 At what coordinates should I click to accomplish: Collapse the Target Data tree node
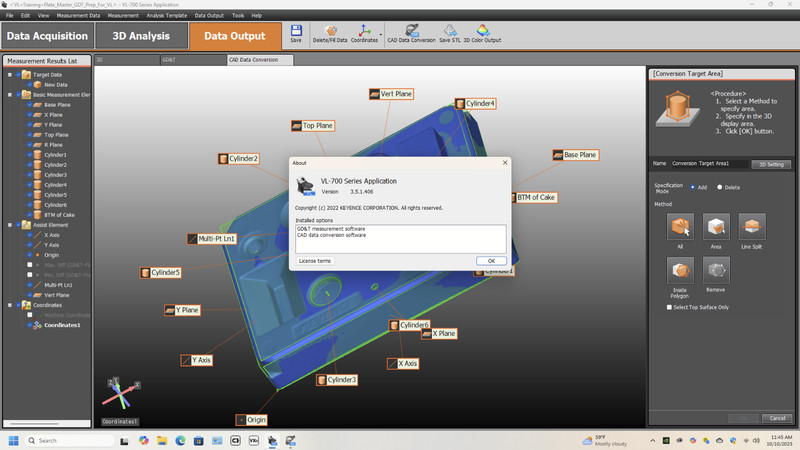10,74
